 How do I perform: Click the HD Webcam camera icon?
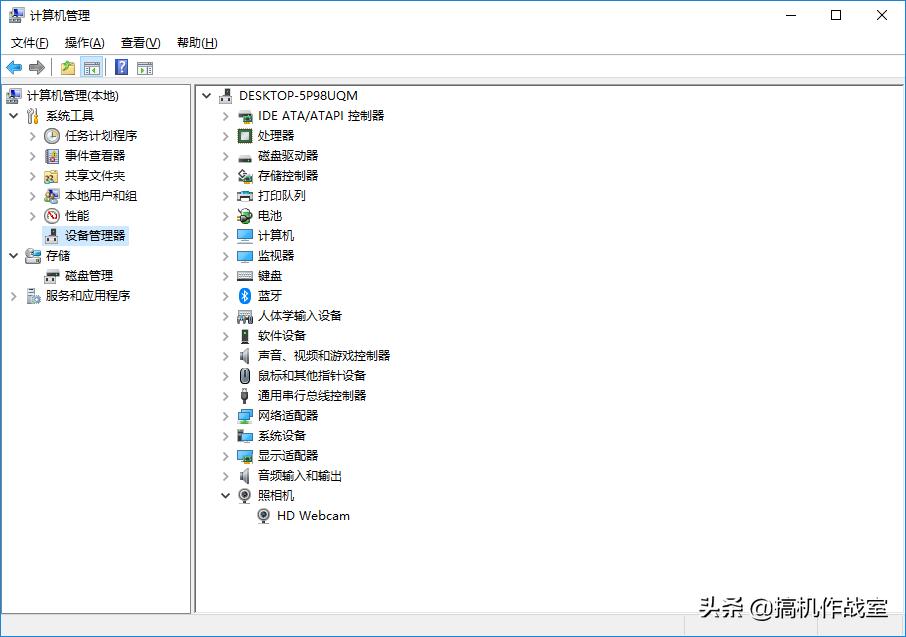[263, 516]
